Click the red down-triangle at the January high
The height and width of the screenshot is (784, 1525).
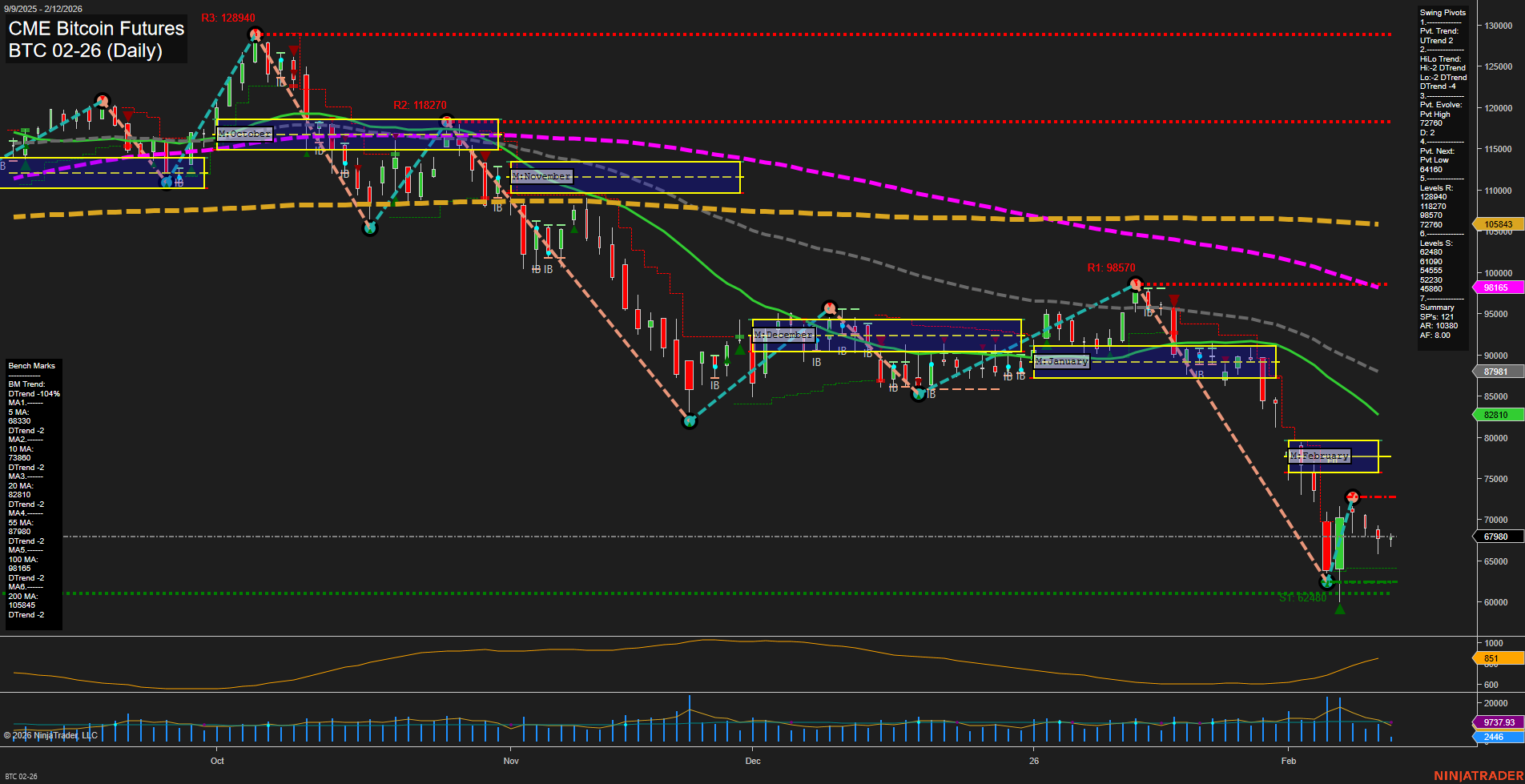tap(1173, 299)
